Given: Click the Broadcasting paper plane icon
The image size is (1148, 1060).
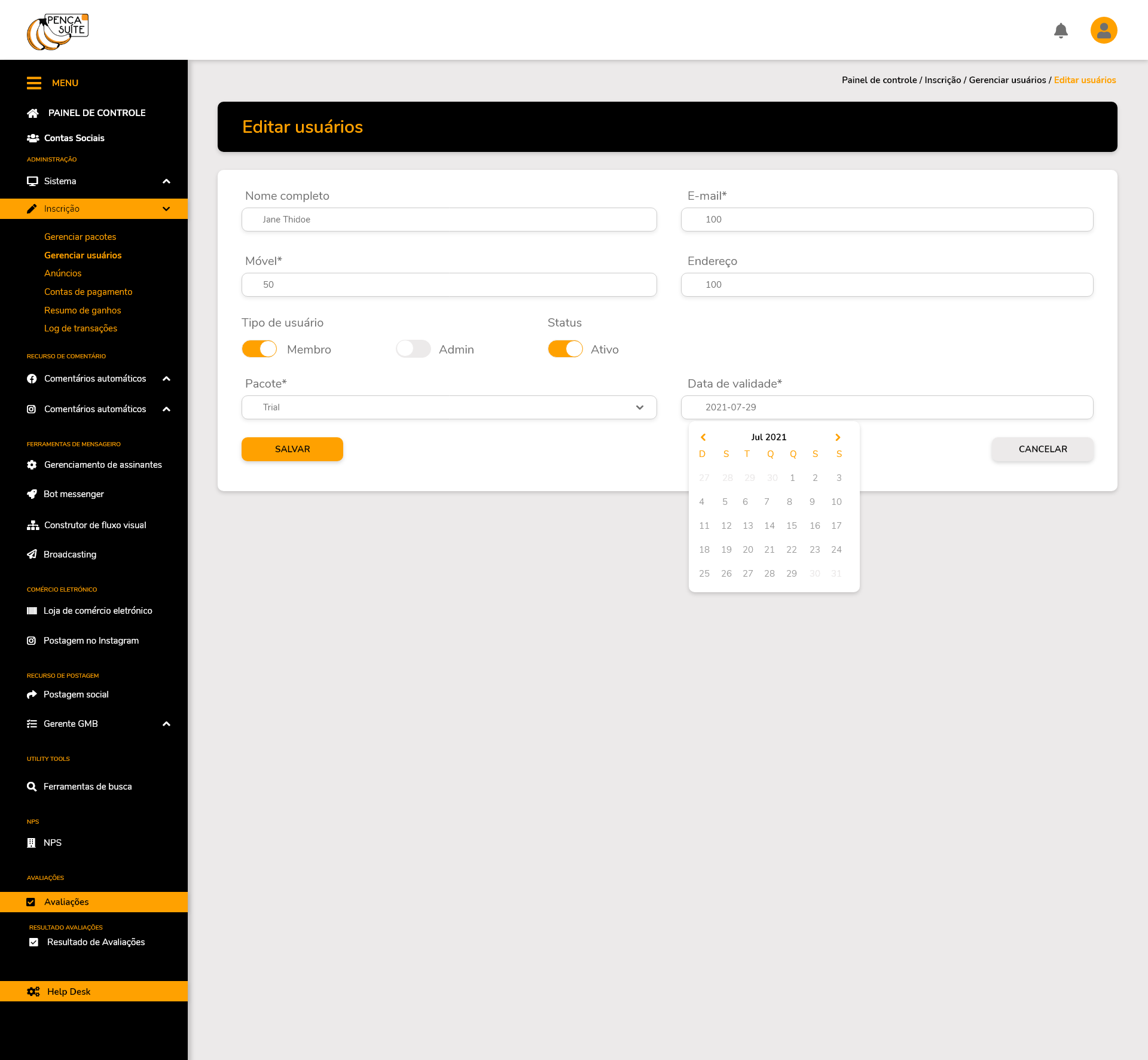Looking at the screenshot, I should [x=32, y=555].
